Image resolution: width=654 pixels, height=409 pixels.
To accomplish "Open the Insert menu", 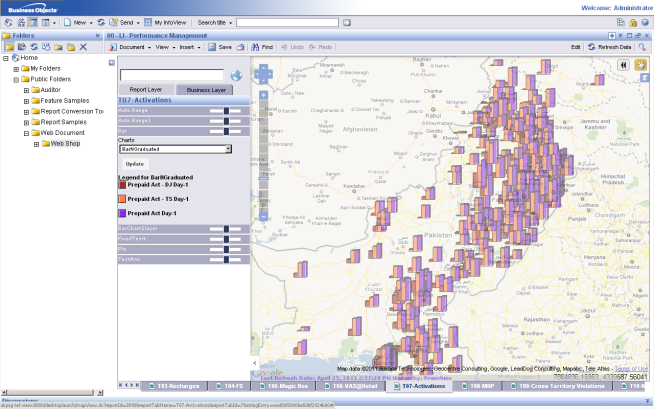I will point(190,47).
